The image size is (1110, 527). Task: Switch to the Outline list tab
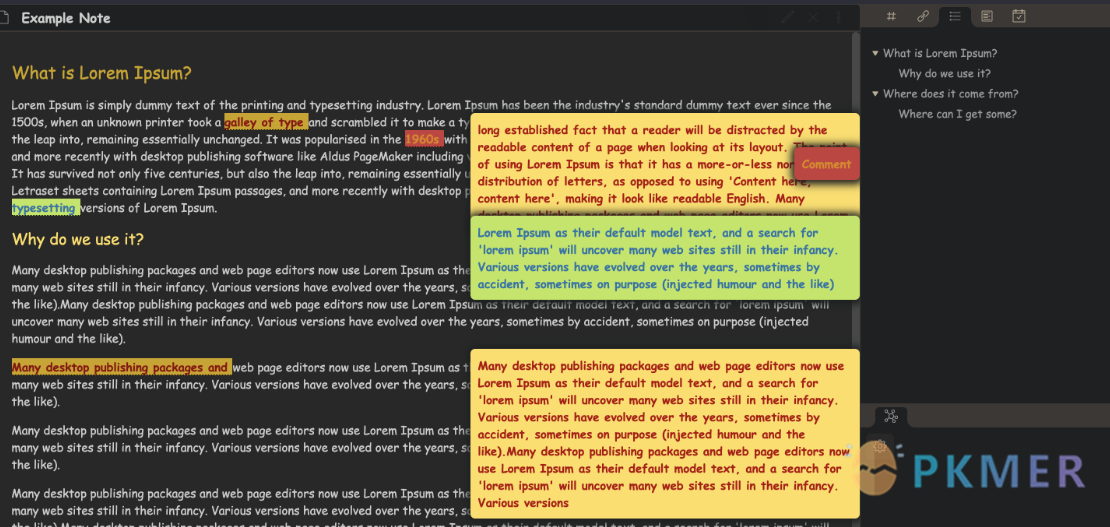click(x=955, y=16)
